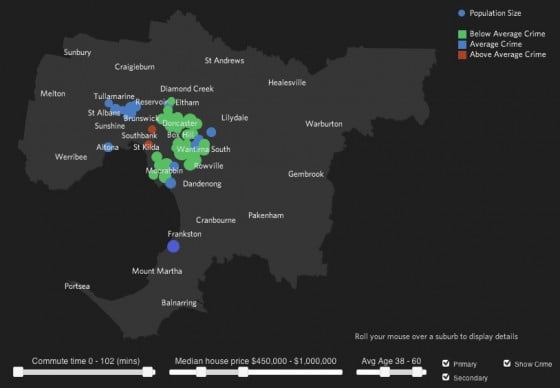The width and height of the screenshot is (560, 388).
Task: Click the orange marker beside St Kilda
Action: [149, 144]
